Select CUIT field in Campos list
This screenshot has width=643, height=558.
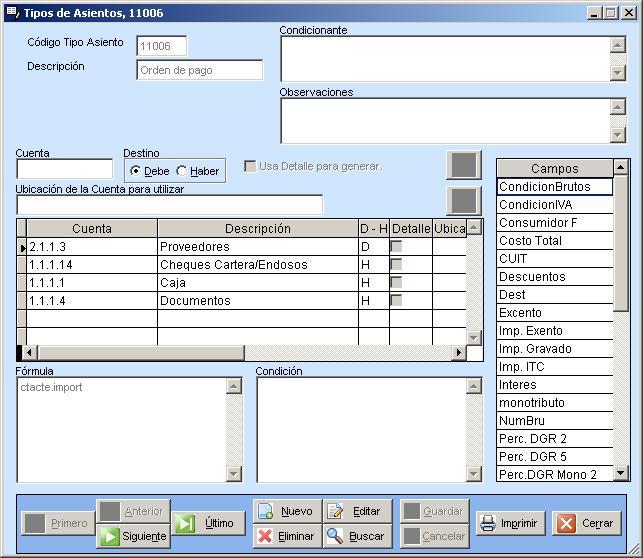[554, 259]
